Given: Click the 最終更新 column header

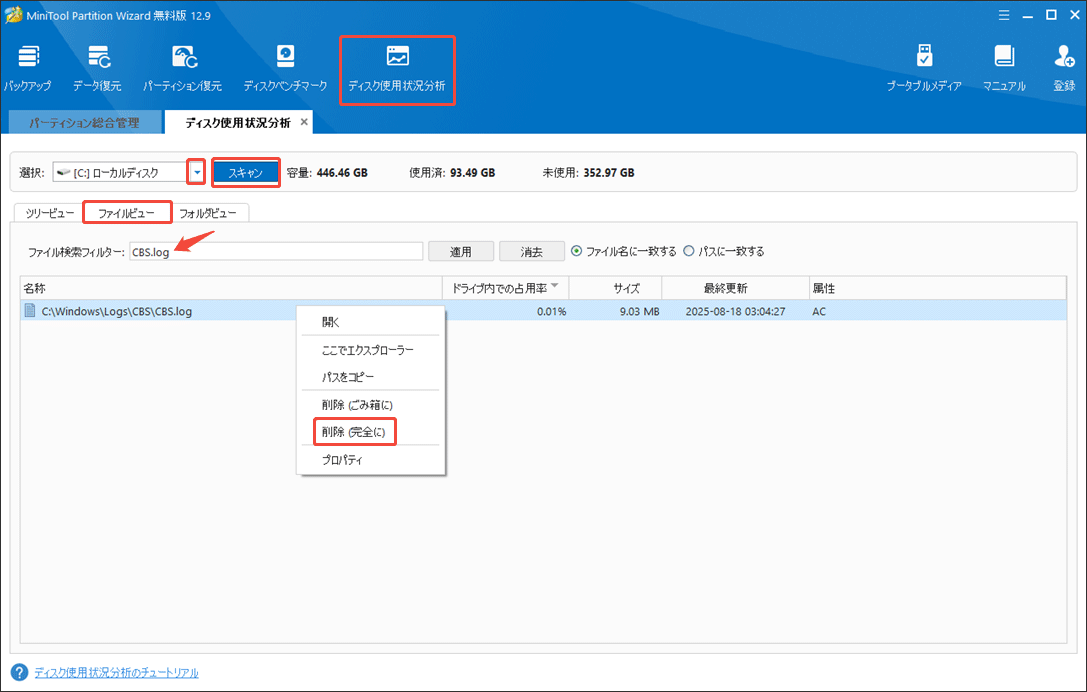Looking at the screenshot, I should pos(736,288).
